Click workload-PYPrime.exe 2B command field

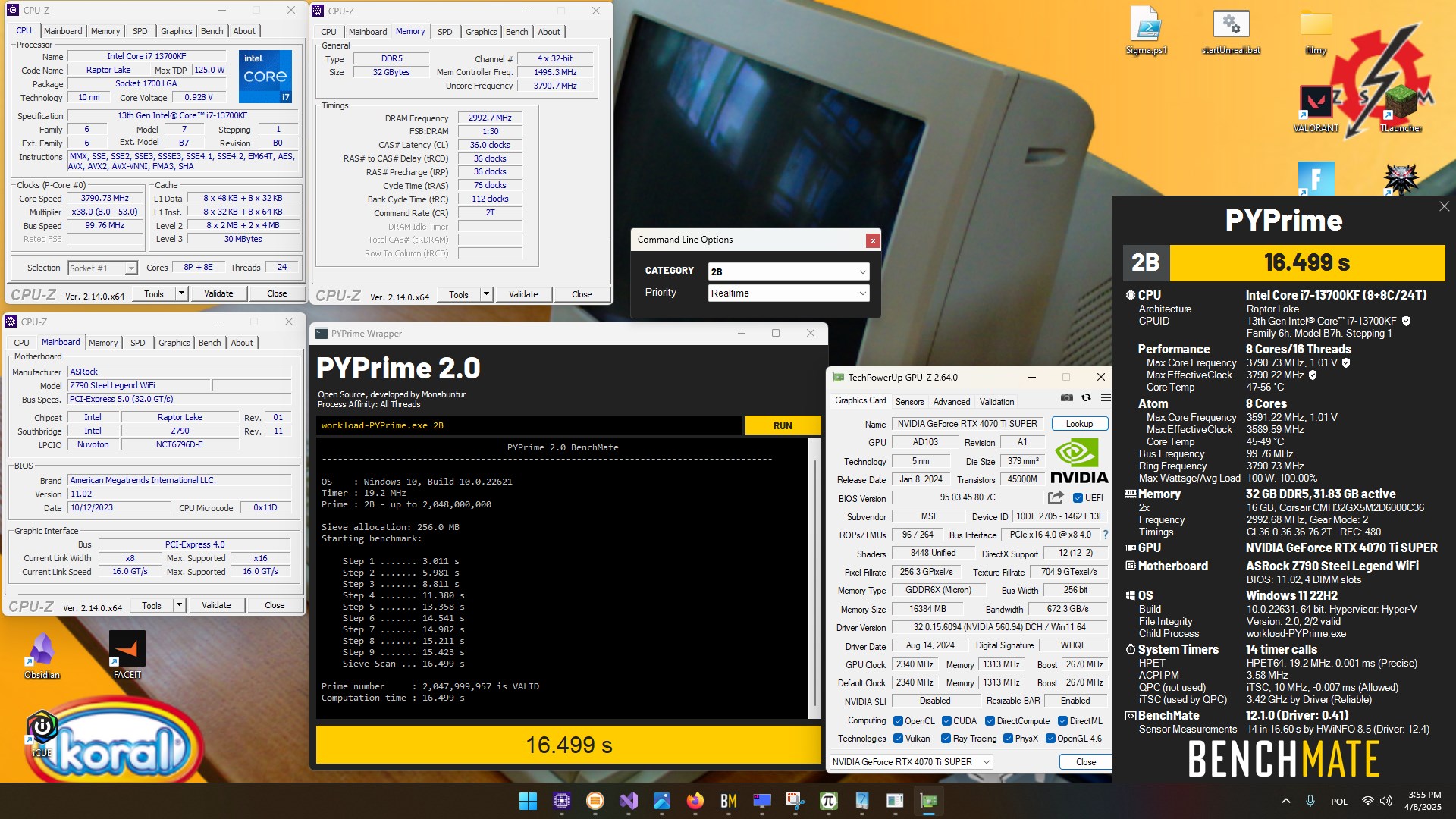pyautogui.click(x=529, y=425)
